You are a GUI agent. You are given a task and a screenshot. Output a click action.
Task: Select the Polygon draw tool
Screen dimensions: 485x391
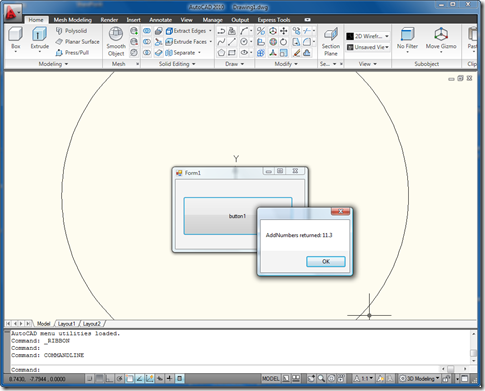point(221,53)
